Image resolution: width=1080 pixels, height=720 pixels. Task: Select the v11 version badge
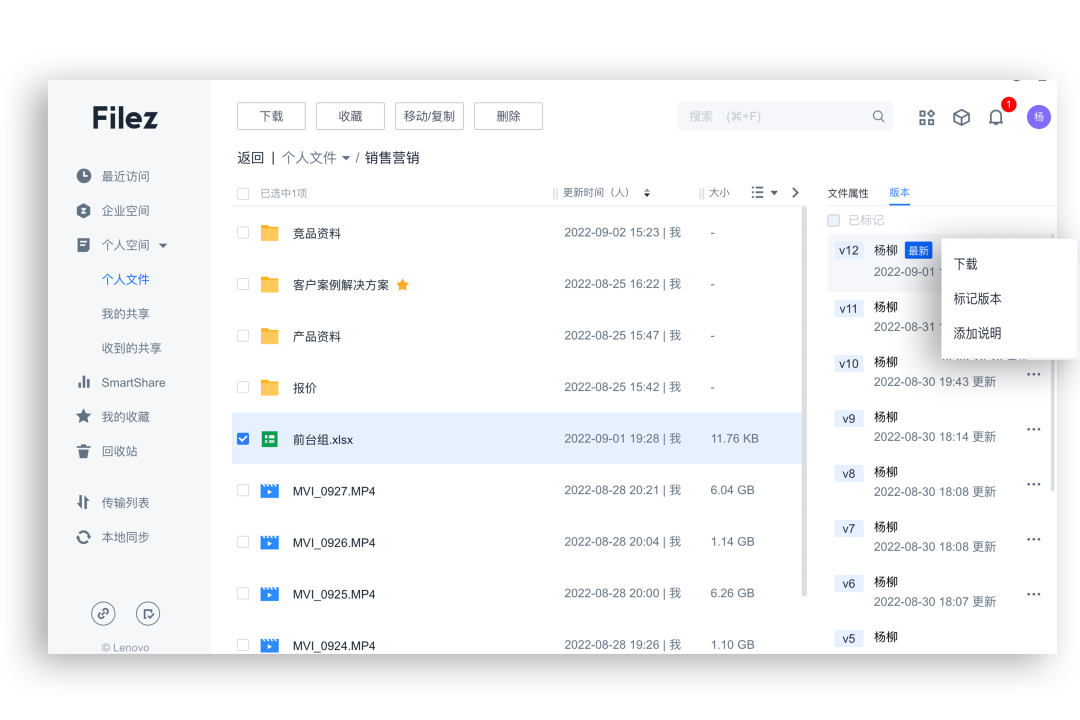click(849, 309)
